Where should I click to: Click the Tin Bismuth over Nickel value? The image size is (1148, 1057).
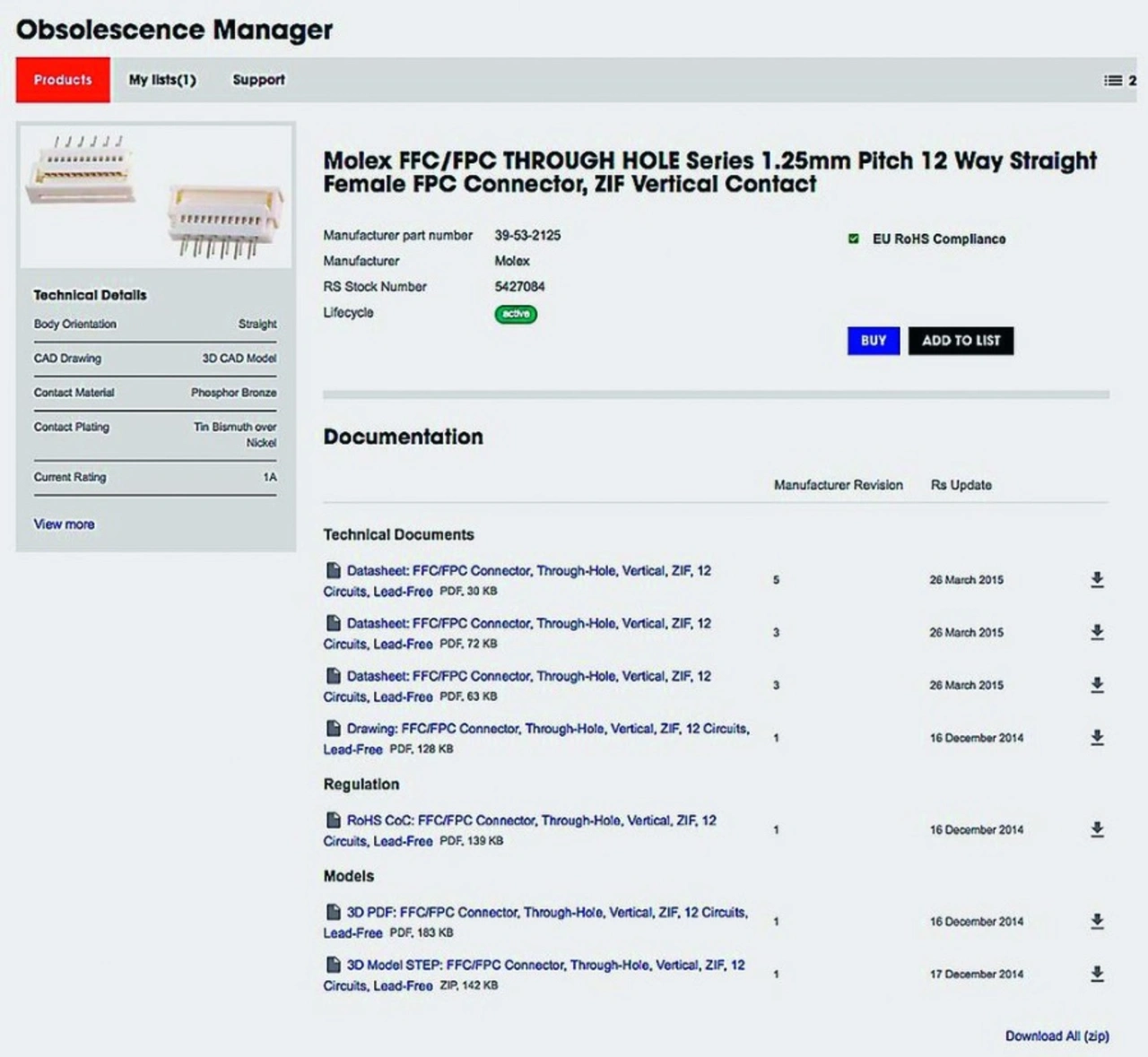pos(235,435)
